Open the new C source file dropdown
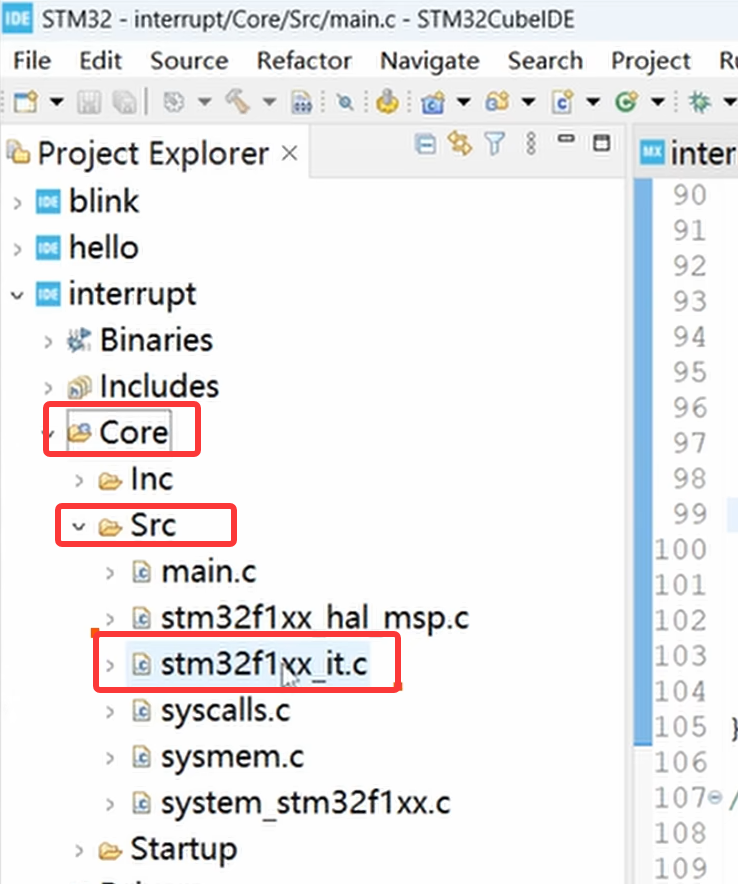Image resolution: width=738 pixels, height=884 pixels. tap(593, 102)
